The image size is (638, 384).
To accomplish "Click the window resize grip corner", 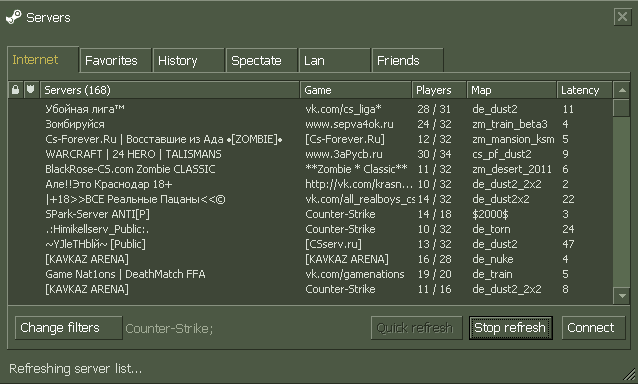I will click(629, 374).
